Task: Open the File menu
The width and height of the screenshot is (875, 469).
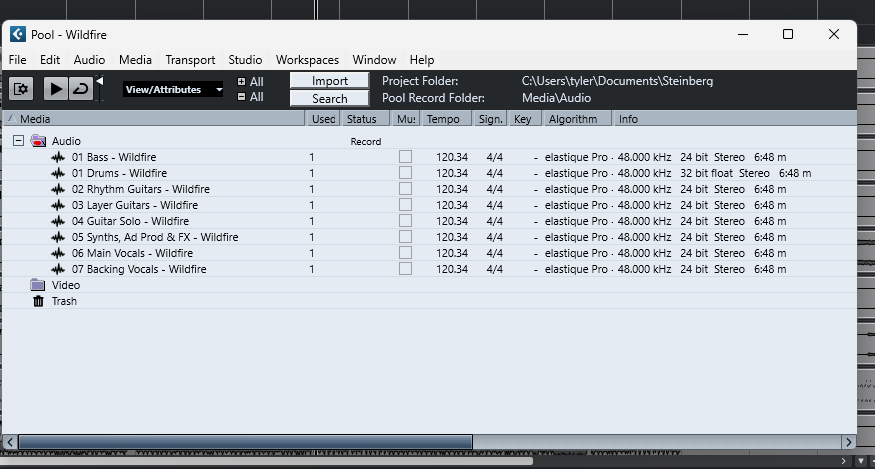Action: click(x=17, y=60)
